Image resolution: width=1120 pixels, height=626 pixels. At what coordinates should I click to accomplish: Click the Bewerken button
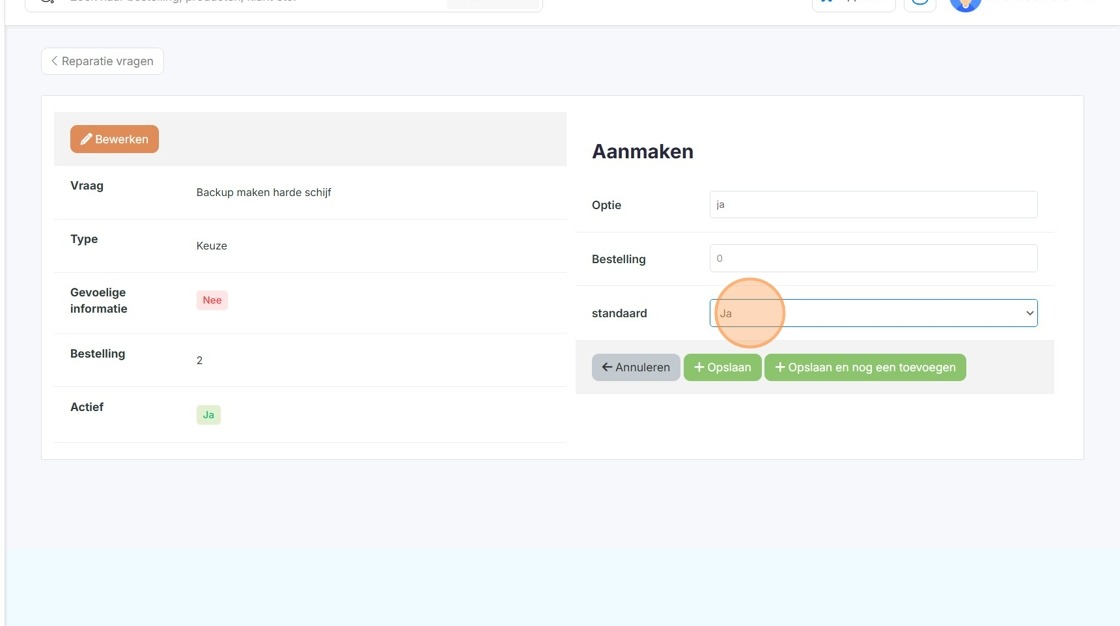[114, 139]
